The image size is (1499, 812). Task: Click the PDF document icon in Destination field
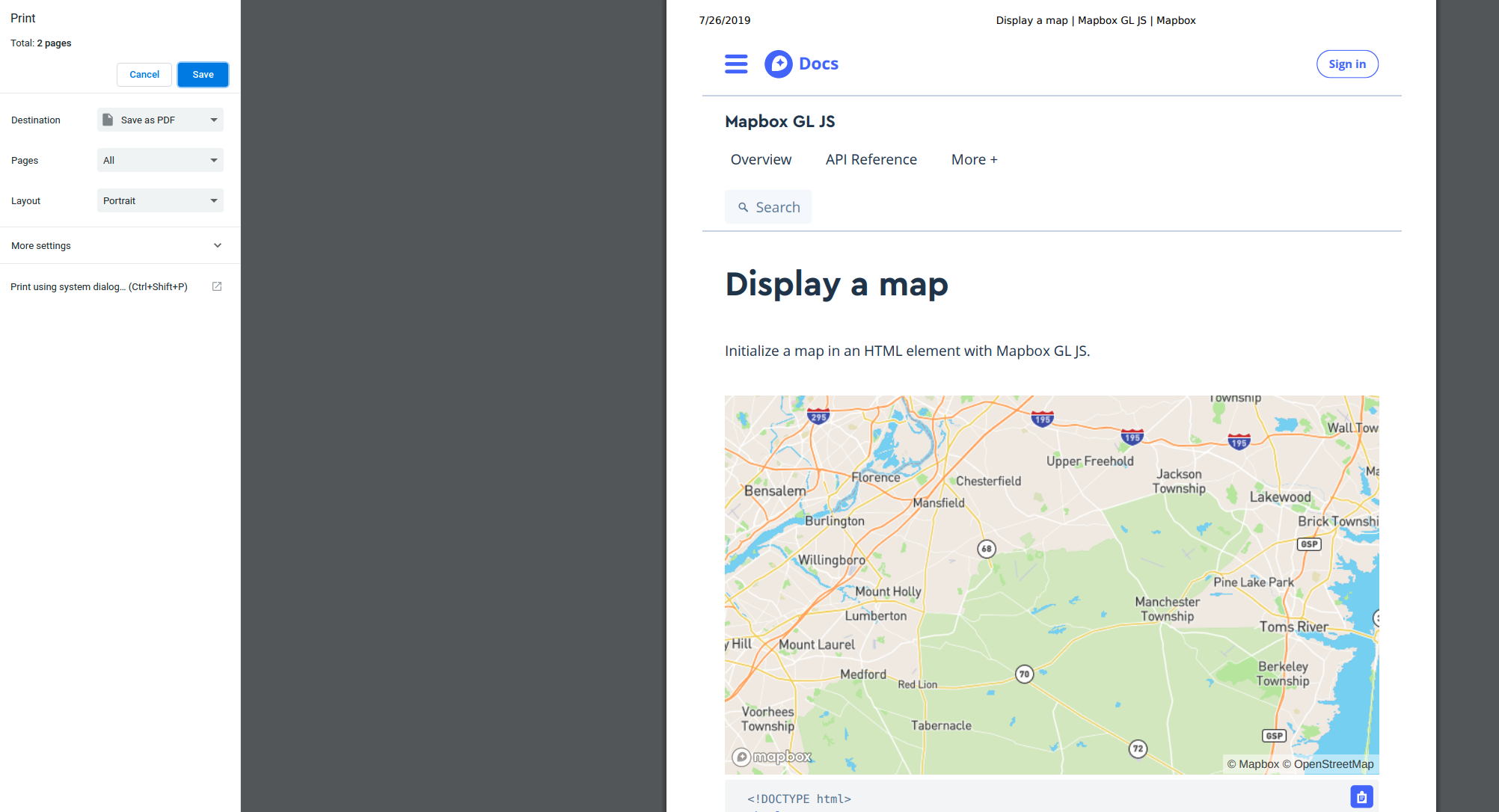pyautogui.click(x=109, y=120)
